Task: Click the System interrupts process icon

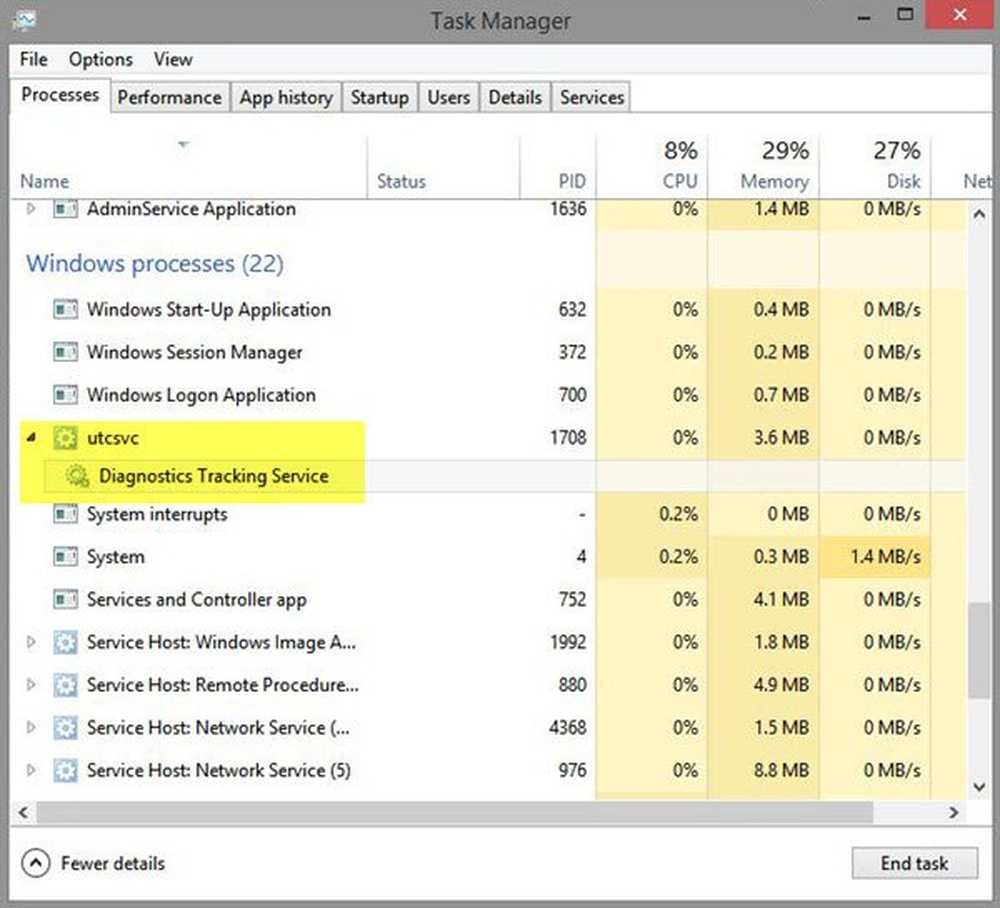Action: pyautogui.click(x=65, y=515)
